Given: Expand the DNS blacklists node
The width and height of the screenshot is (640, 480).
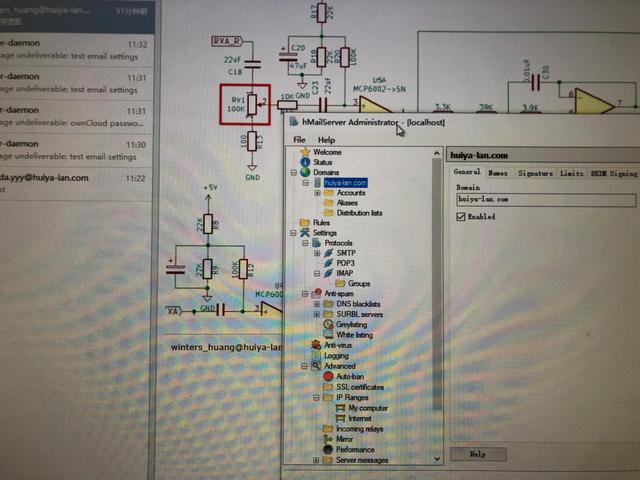Looking at the screenshot, I should click(317, 304).
